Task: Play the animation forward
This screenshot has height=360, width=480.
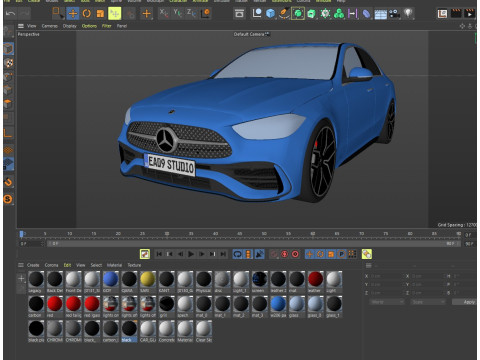Action: pos(191,254)
